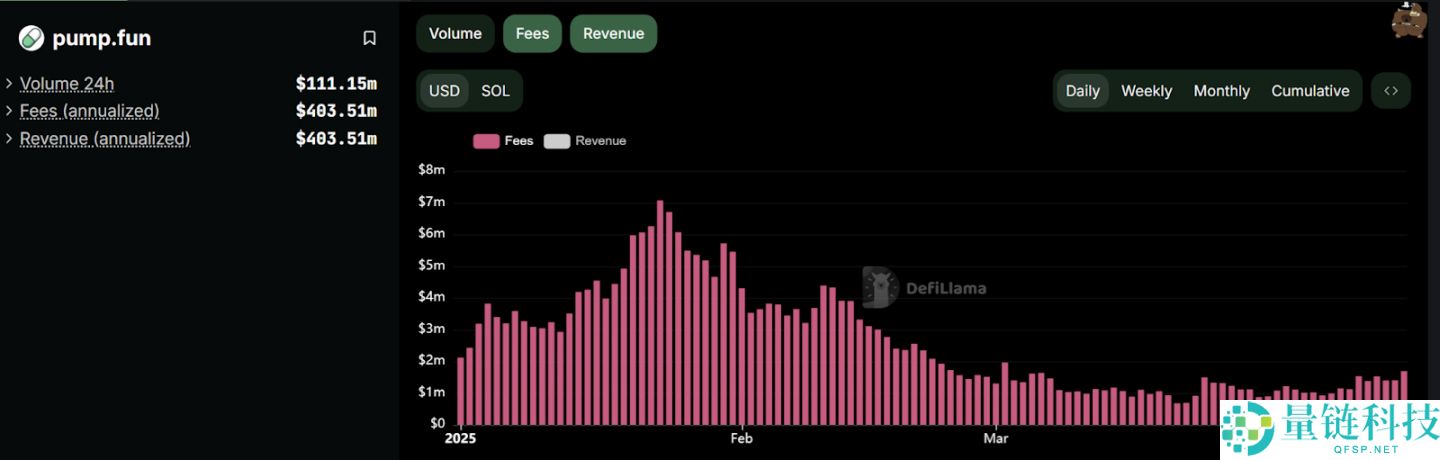
Task: Open embed code with the <> icon
Action: (x=1390, y=91)
